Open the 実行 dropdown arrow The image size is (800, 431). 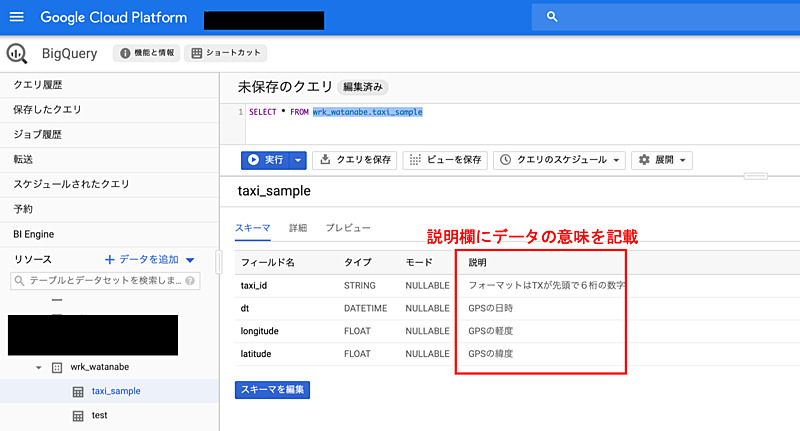pos(298,160)
